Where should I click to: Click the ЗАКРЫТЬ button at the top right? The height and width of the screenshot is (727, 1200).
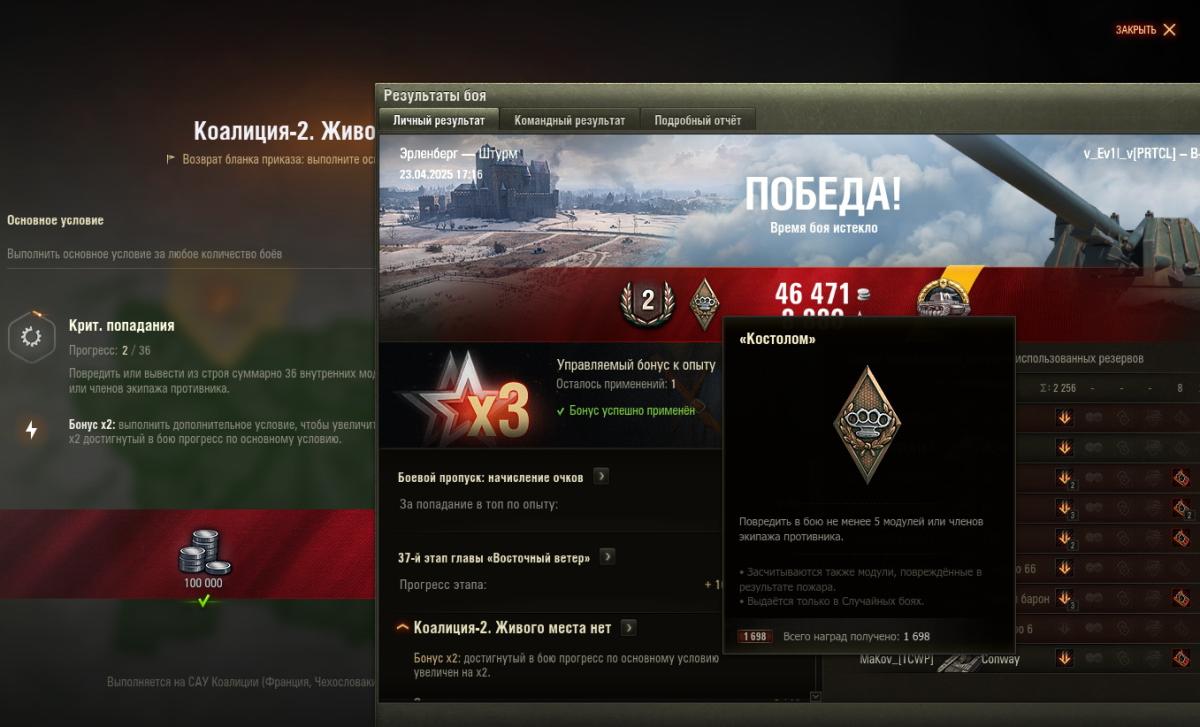coord(1146,30)
